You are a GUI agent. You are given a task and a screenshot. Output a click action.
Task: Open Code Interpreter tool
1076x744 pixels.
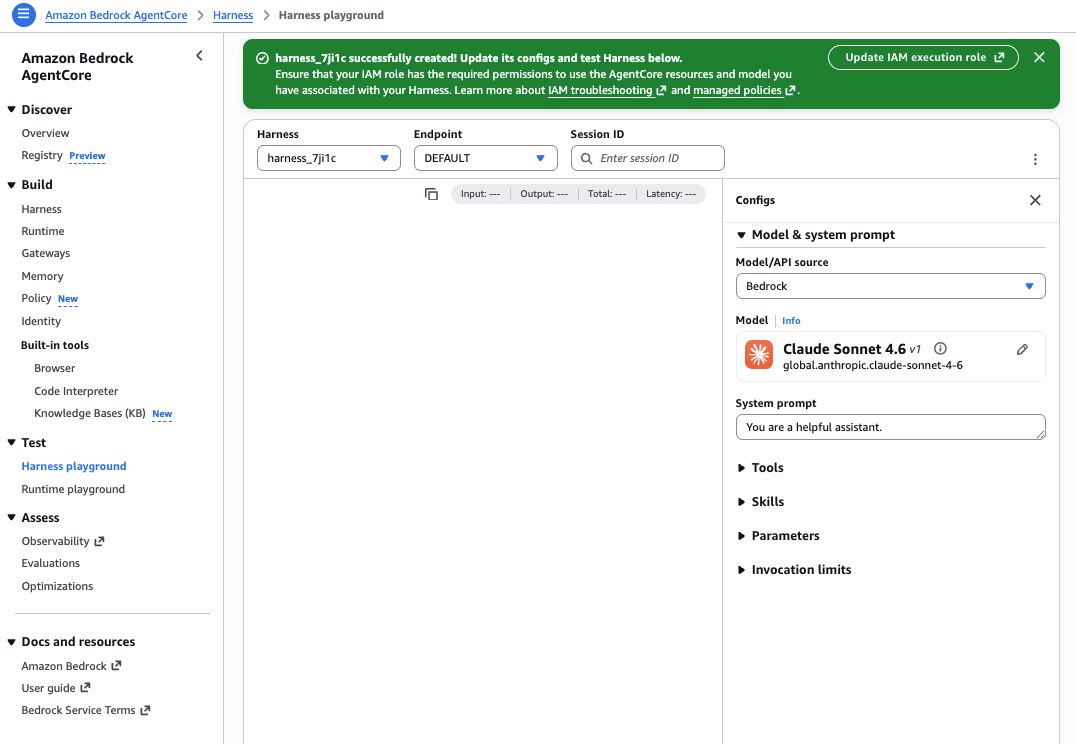click(76, 391)
